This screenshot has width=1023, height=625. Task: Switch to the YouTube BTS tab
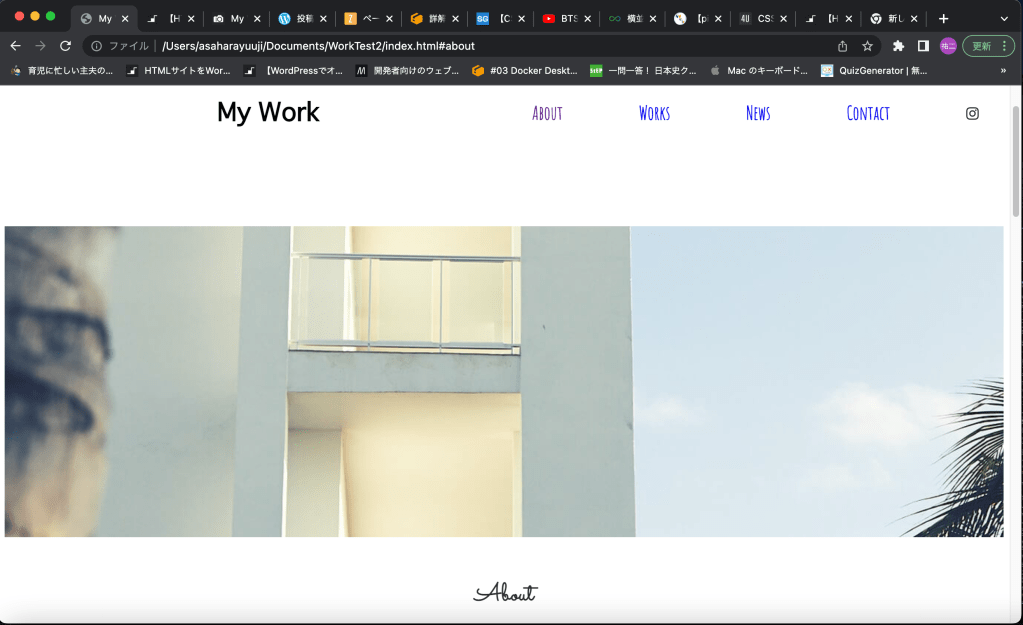563,18
